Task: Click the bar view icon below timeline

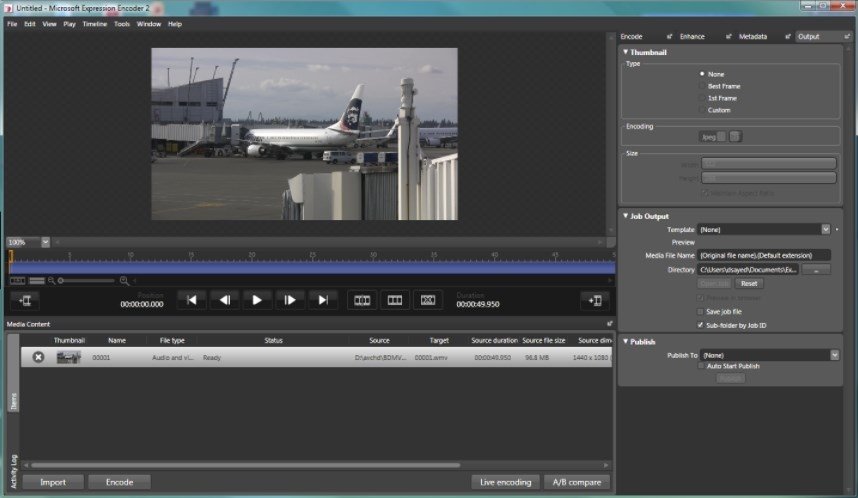Action: pos(37,281)
